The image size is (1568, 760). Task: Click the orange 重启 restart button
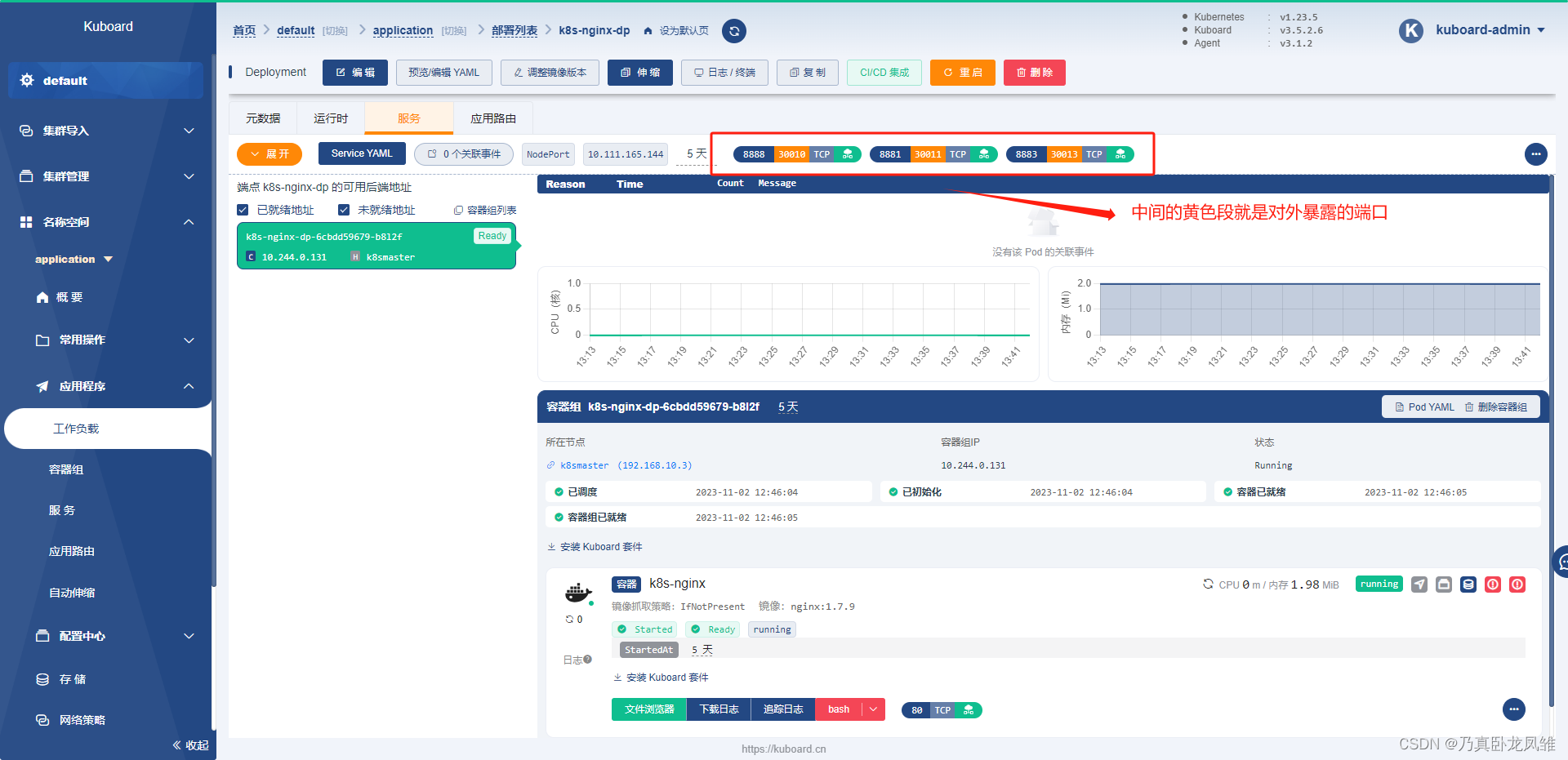point(963,73)
